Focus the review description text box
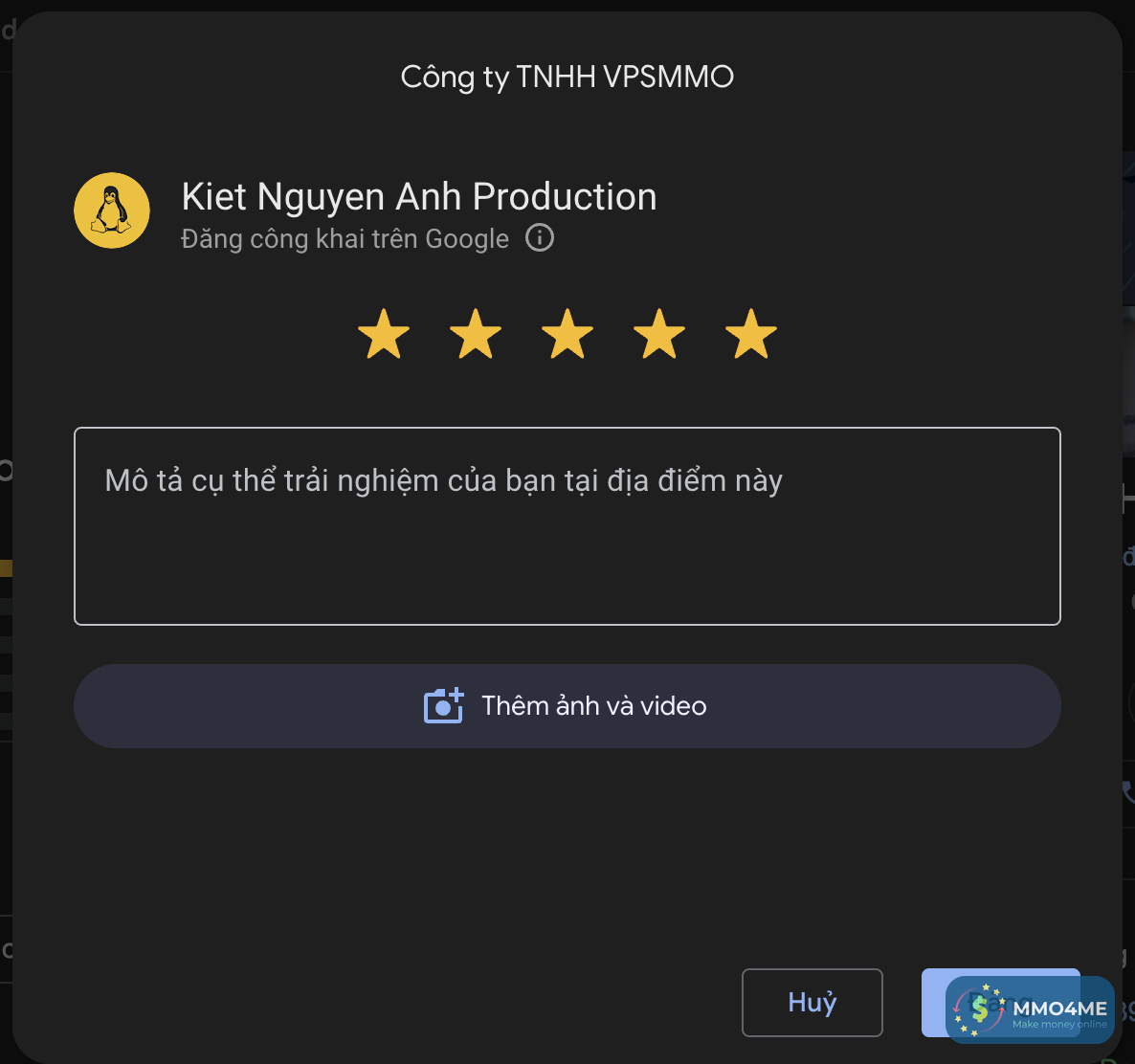This screenshot has width=1135, height=1064. pyautogui.click(x=567, y=526)
